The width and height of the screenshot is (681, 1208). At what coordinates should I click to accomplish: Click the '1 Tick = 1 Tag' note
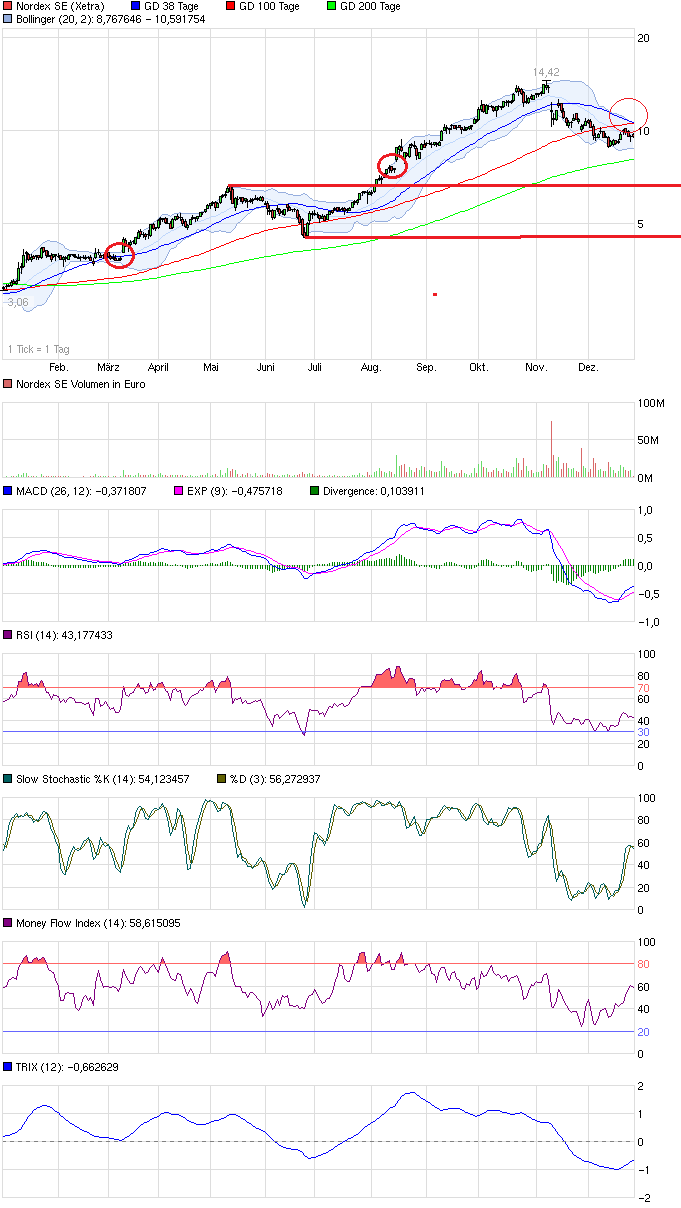click(38, 350)
